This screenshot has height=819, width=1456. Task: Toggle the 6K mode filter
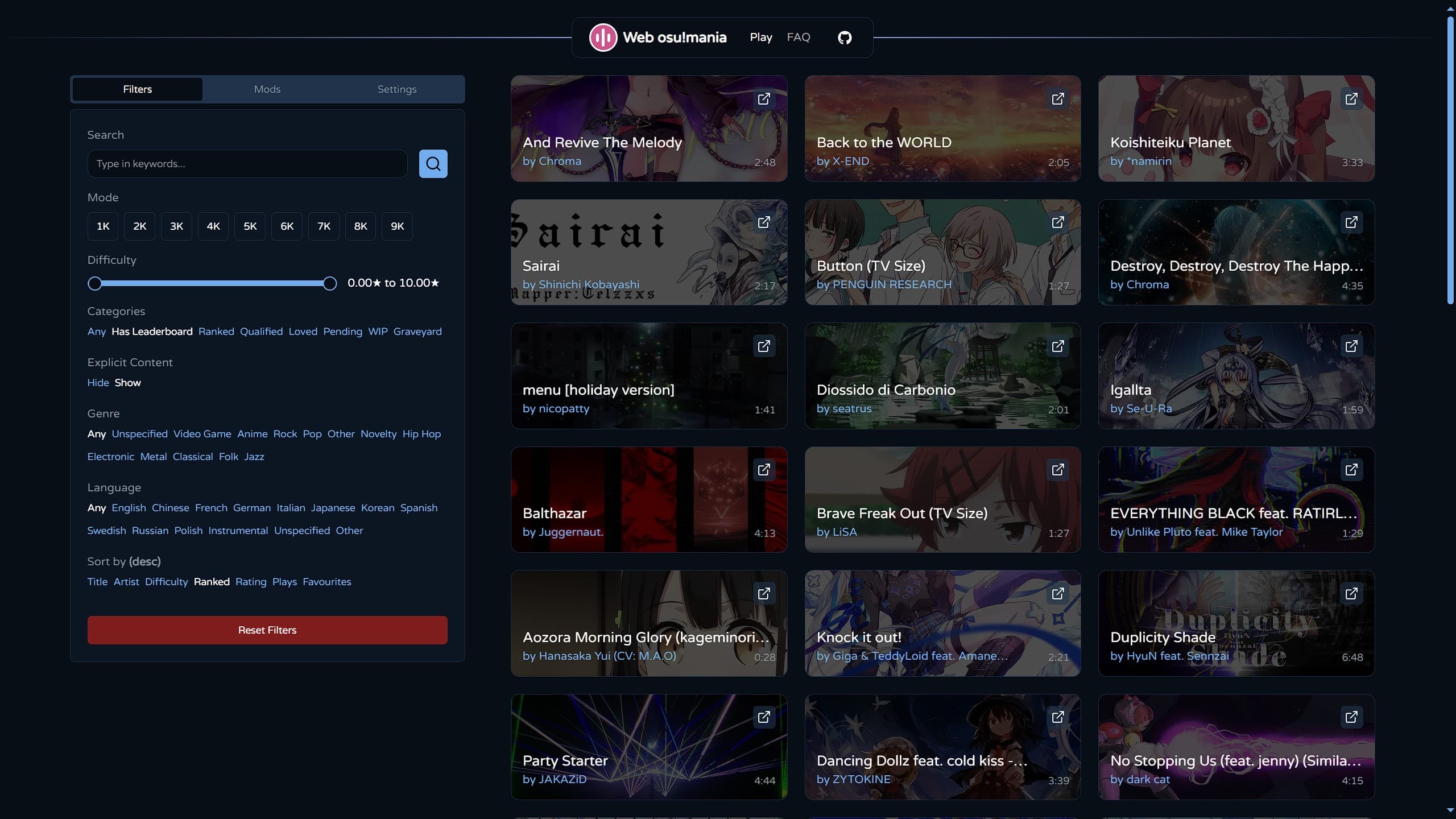click(x=287, y=226)
